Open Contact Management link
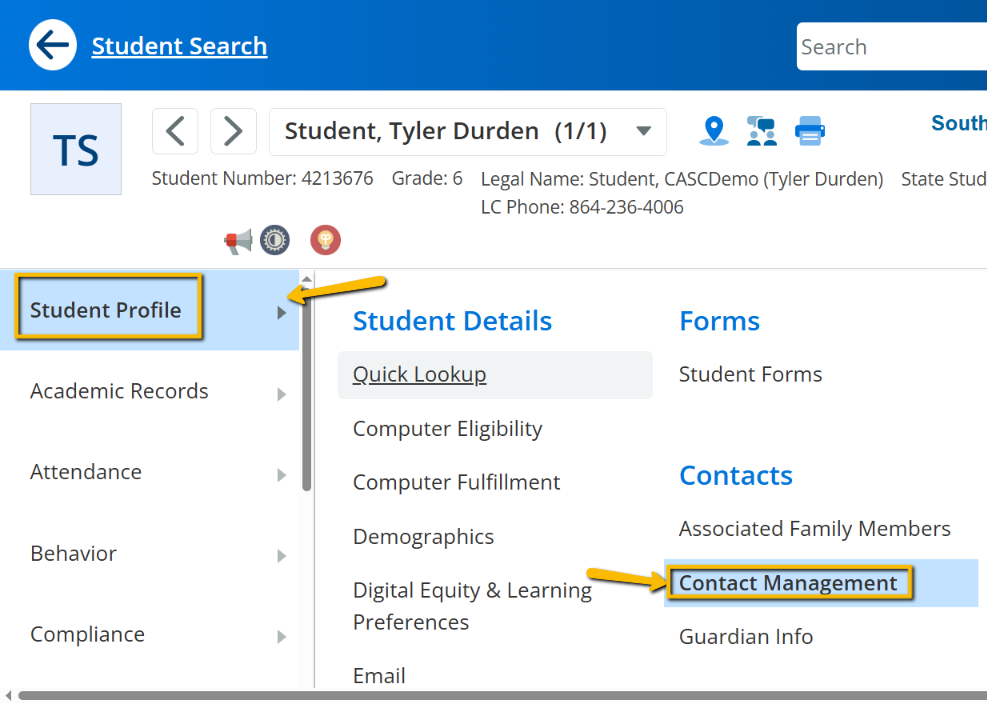 (x=787, y=583)
